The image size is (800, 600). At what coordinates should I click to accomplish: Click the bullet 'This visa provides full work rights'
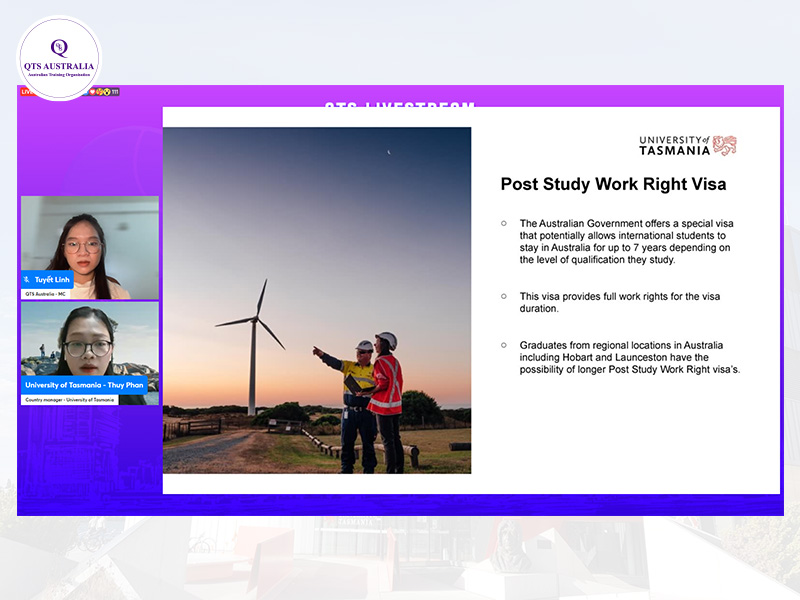pyautogui.click(x=620, y=302)
